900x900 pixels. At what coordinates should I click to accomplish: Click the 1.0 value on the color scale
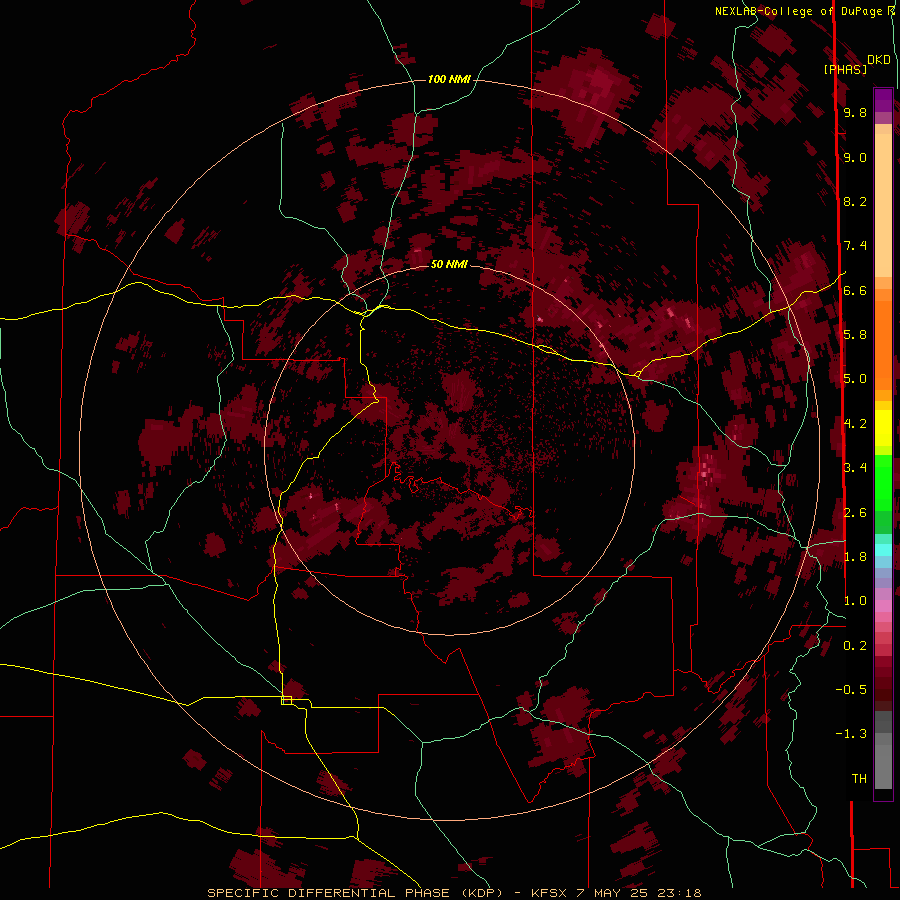click(855, 601)
